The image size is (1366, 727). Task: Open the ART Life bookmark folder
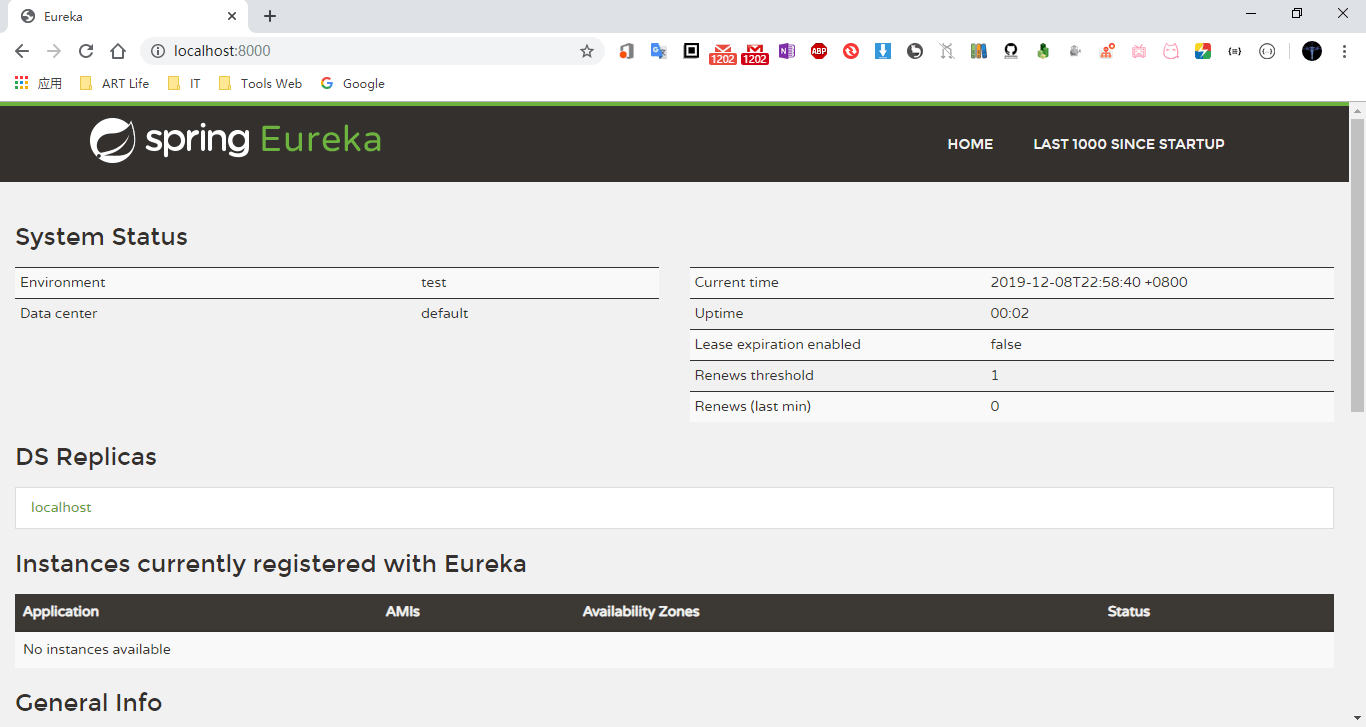[x=114, y=83]
